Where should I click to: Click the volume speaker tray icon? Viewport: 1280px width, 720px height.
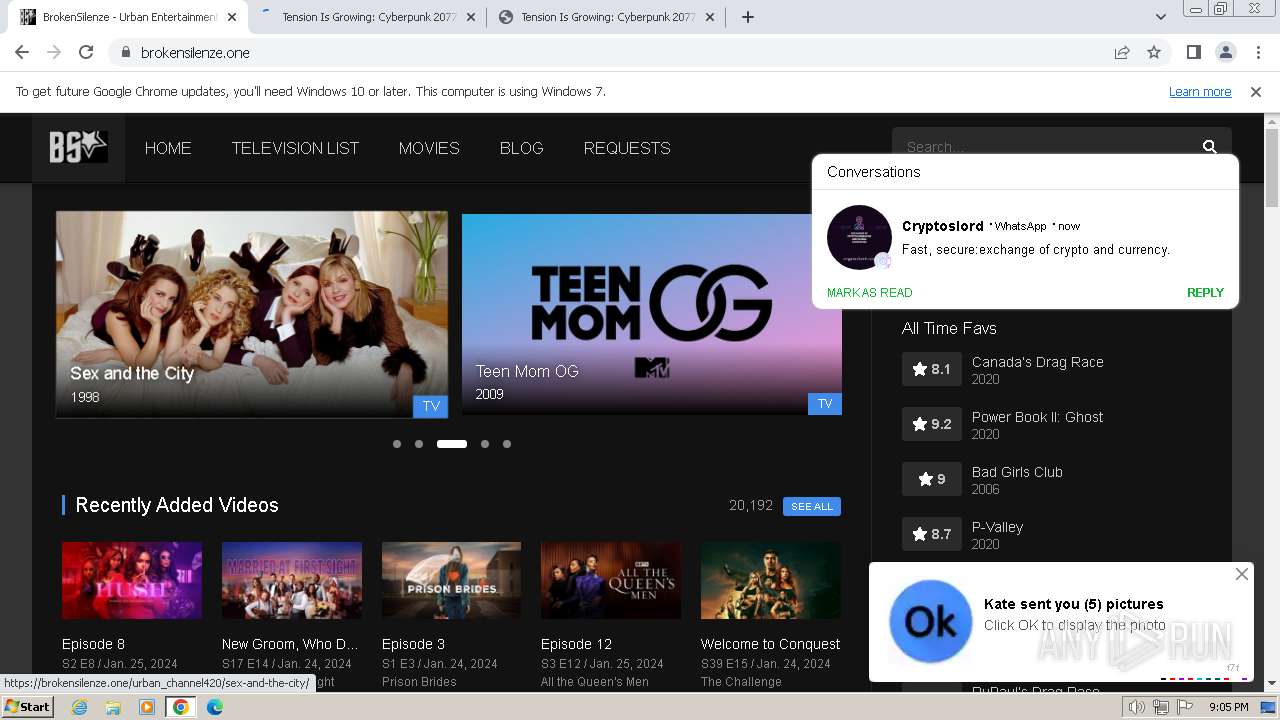[1137, 707]
